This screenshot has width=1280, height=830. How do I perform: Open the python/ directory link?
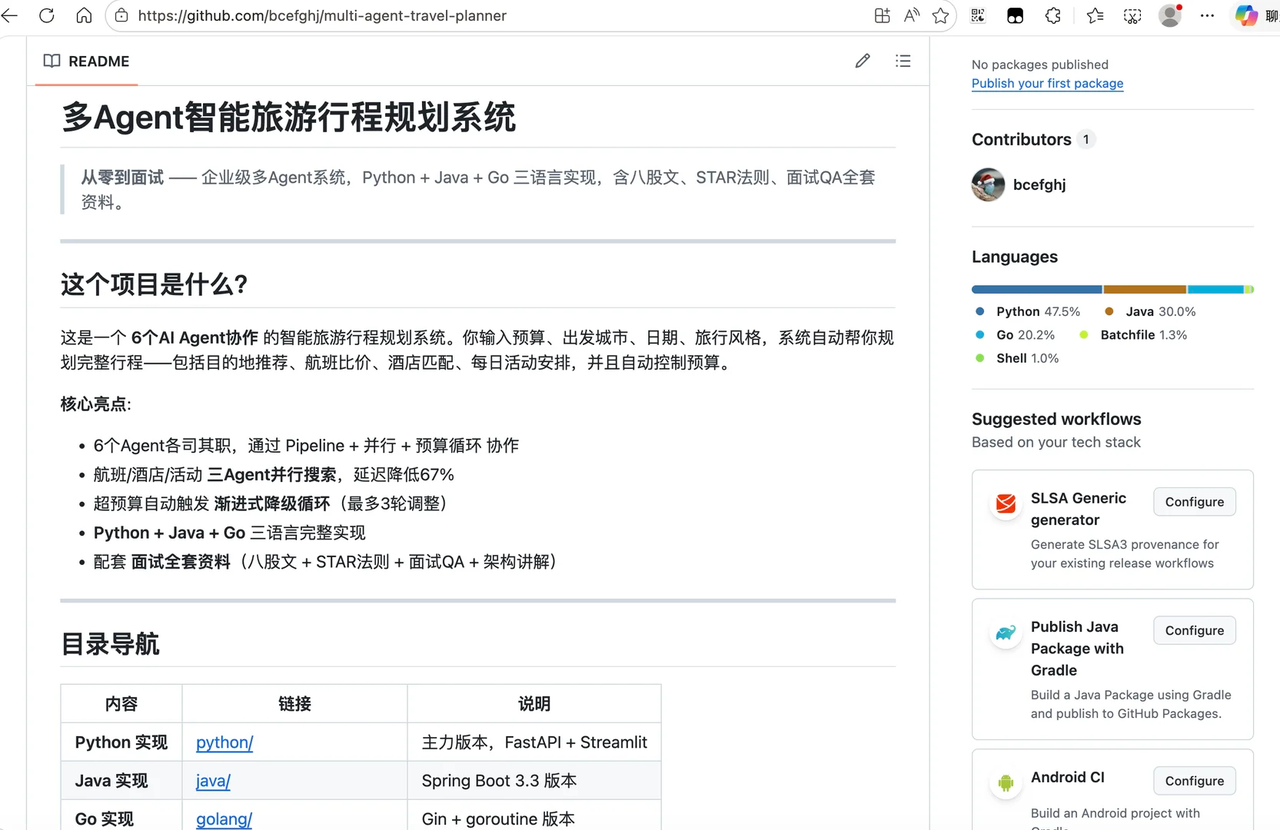click(x=224, y=742)
